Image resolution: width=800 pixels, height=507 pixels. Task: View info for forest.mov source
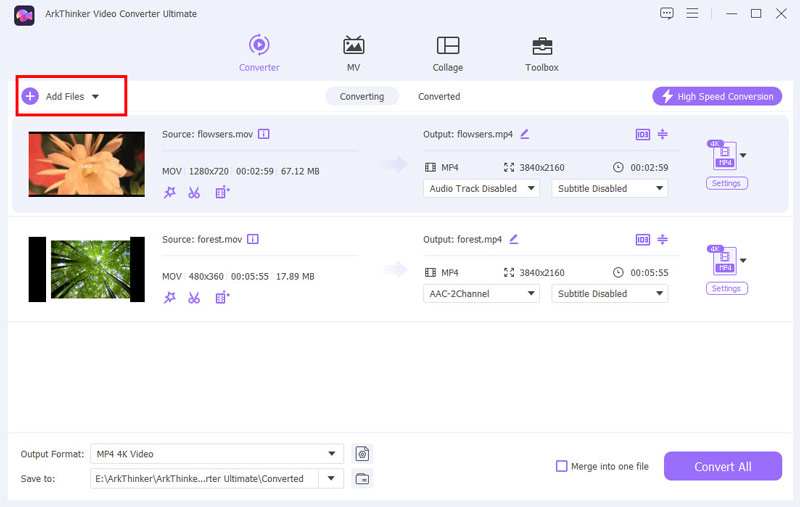tap(253, 239)
